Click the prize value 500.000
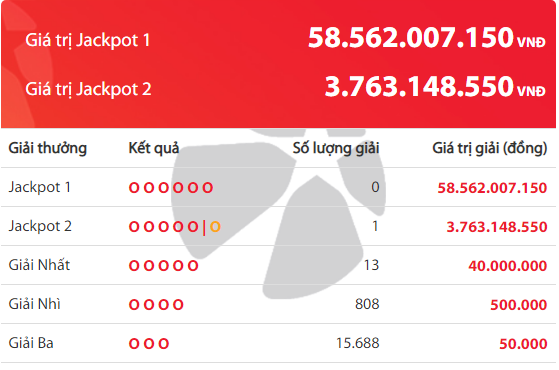This screenshot has height=370, width=559. tap(519, 305)
